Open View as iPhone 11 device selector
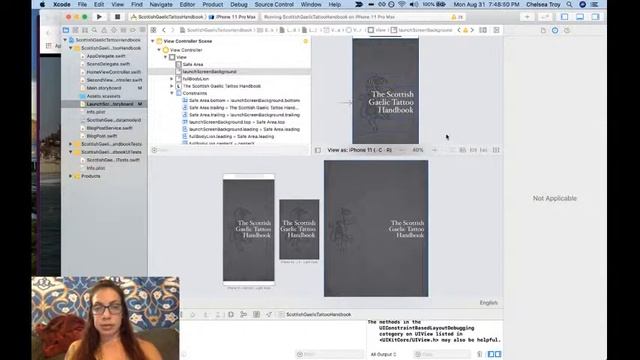This screenshot has width=640, height=360. click(x=360, y=150)
